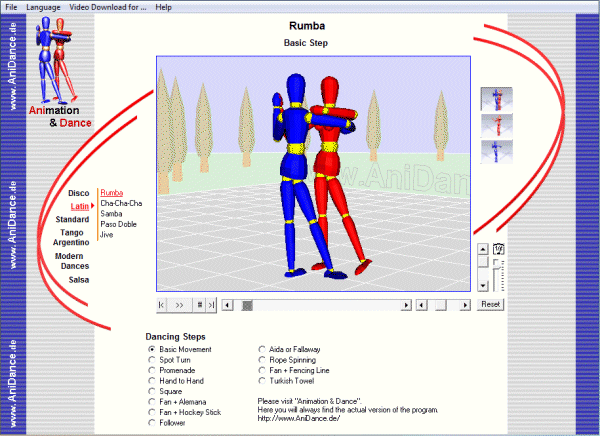
Task: Select the Turkish Towel radio button
Action: click(x=263, y=381)
